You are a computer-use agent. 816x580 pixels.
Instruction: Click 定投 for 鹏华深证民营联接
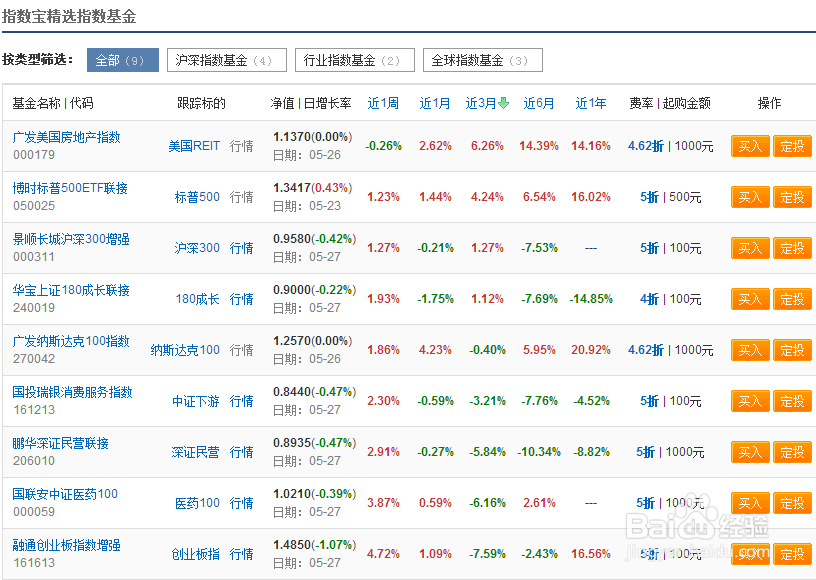tap(792, 452)
